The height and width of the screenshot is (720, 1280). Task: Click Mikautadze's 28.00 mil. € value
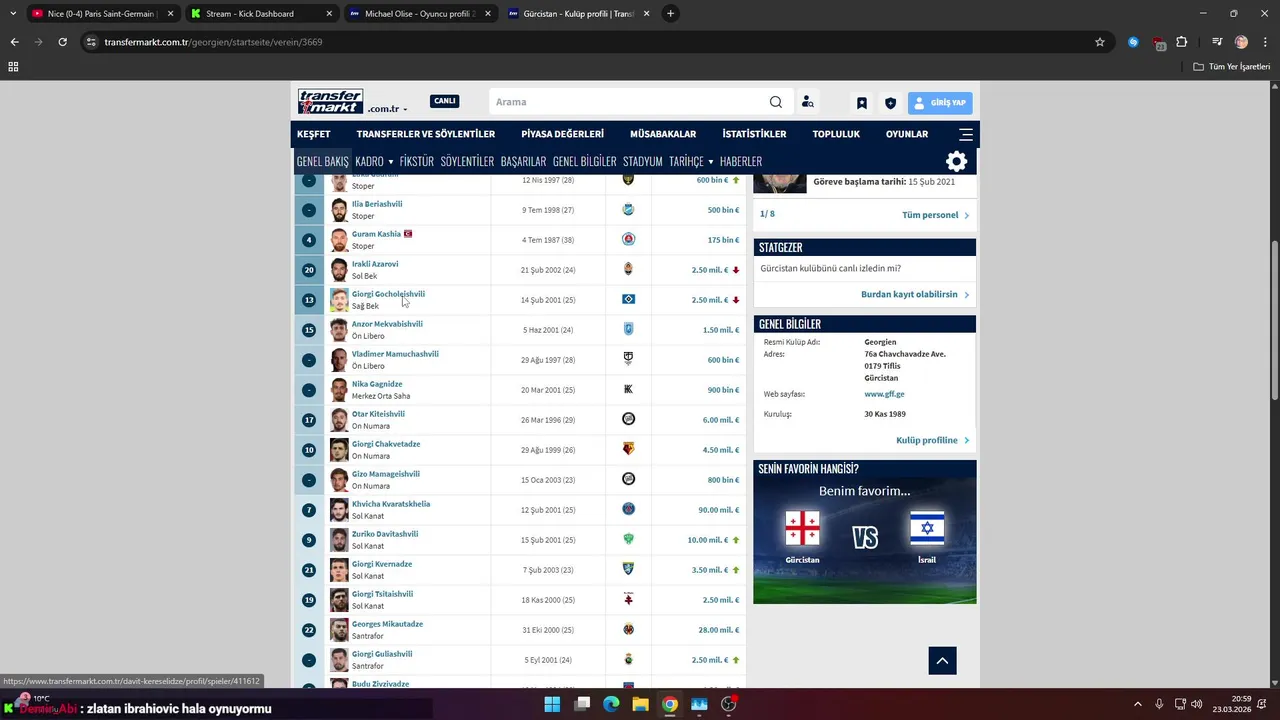click(x=720, y=630)
